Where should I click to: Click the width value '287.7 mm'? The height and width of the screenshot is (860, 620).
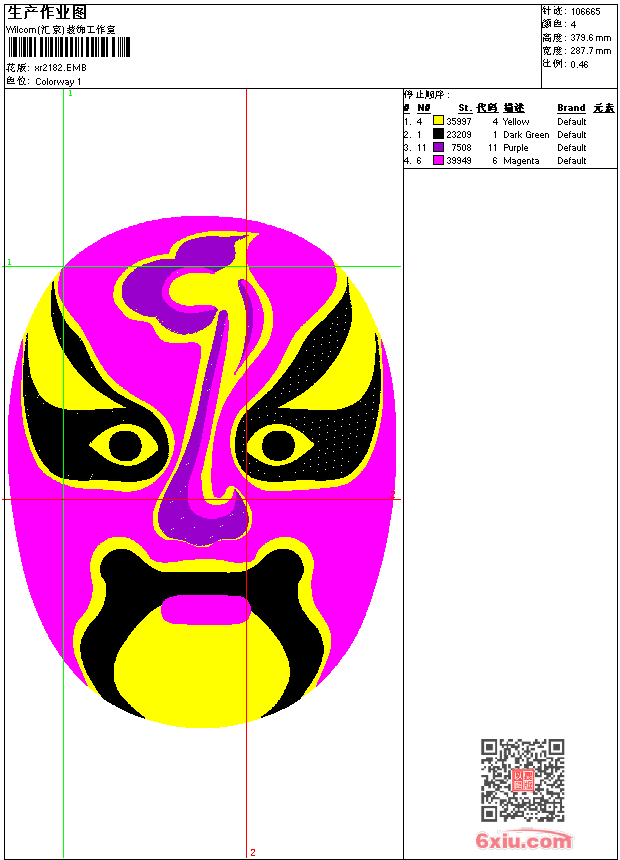coord(590,51)
